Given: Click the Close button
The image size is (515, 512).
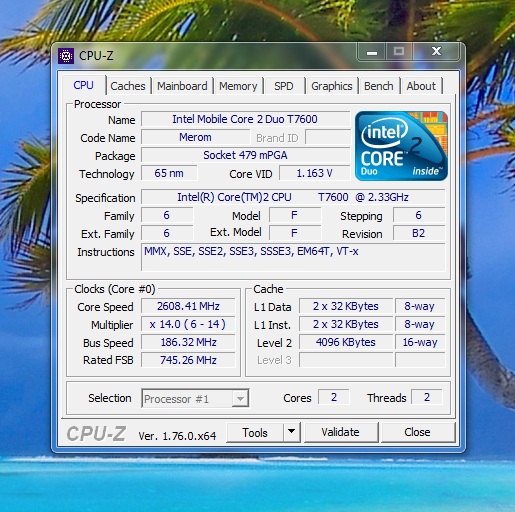Looking at the screenshot, I should (x=417, y=432).
